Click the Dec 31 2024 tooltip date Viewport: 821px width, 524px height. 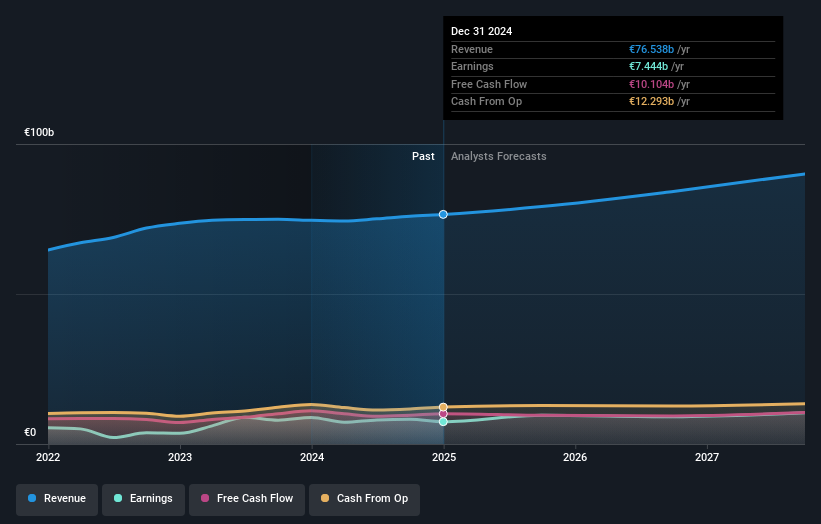tap(481, 31)
